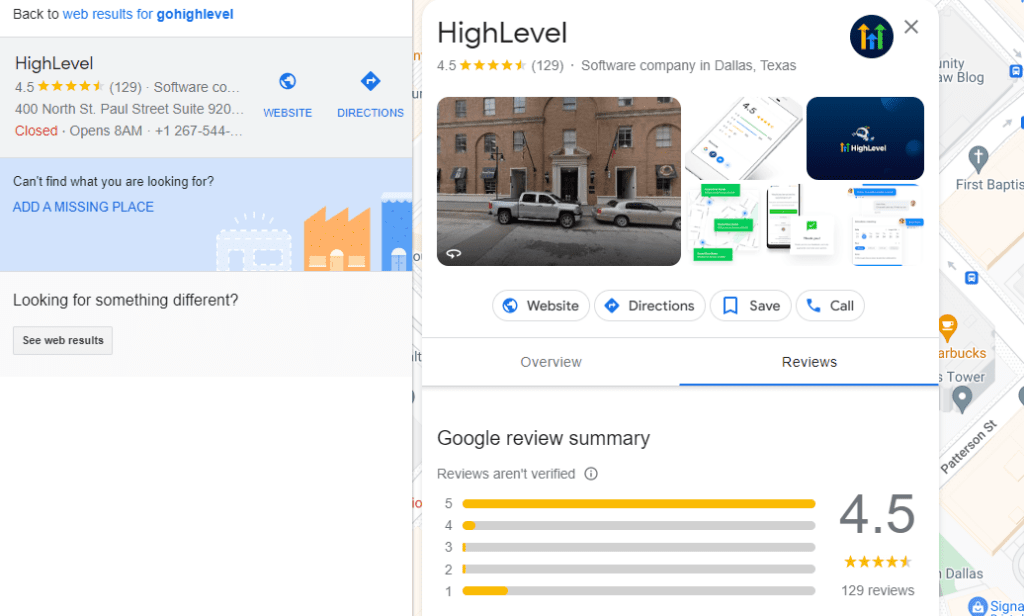Open the dark blue HighLevel logo thumbnail

point(865,138)
